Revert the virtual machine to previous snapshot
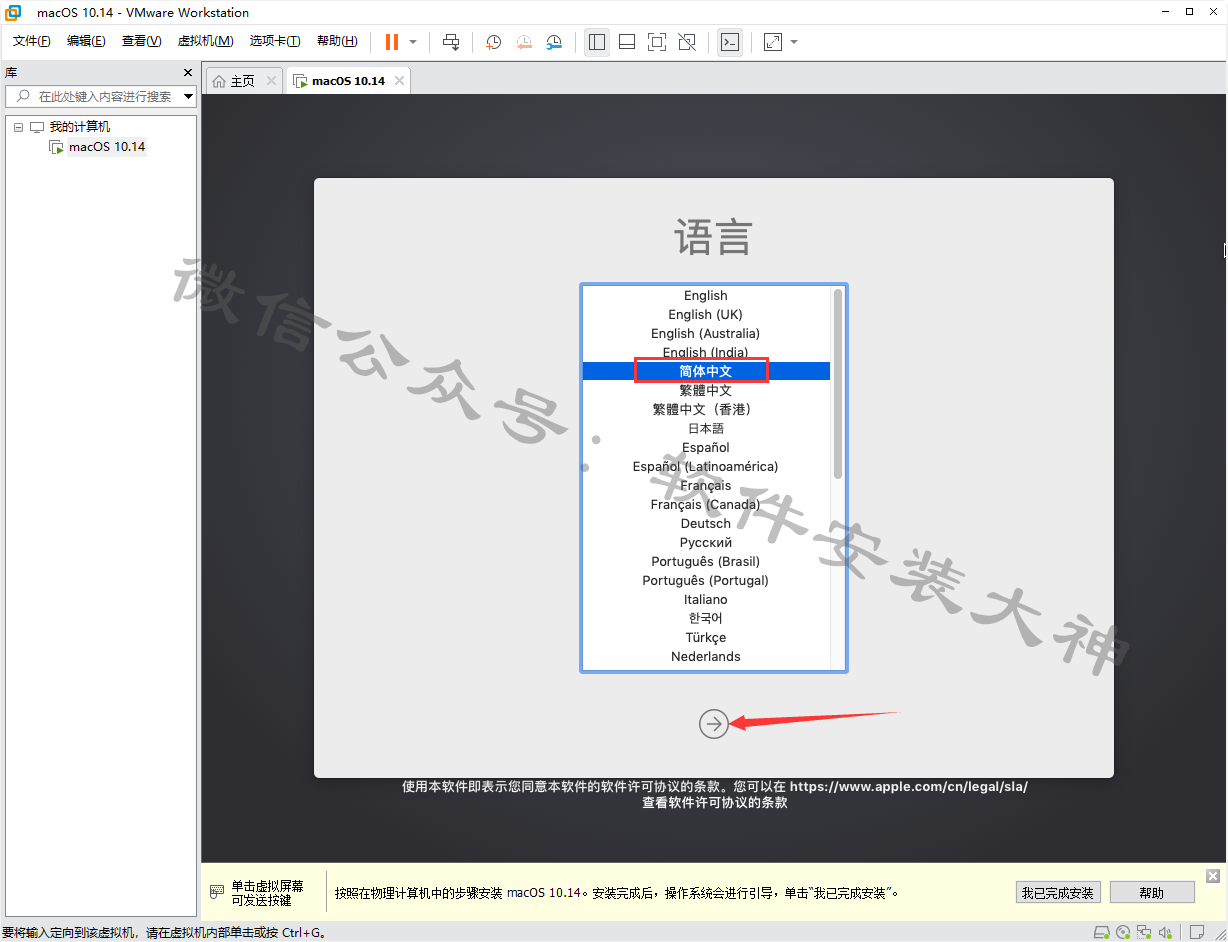The image size is (1228, 942). click(524, 42)
